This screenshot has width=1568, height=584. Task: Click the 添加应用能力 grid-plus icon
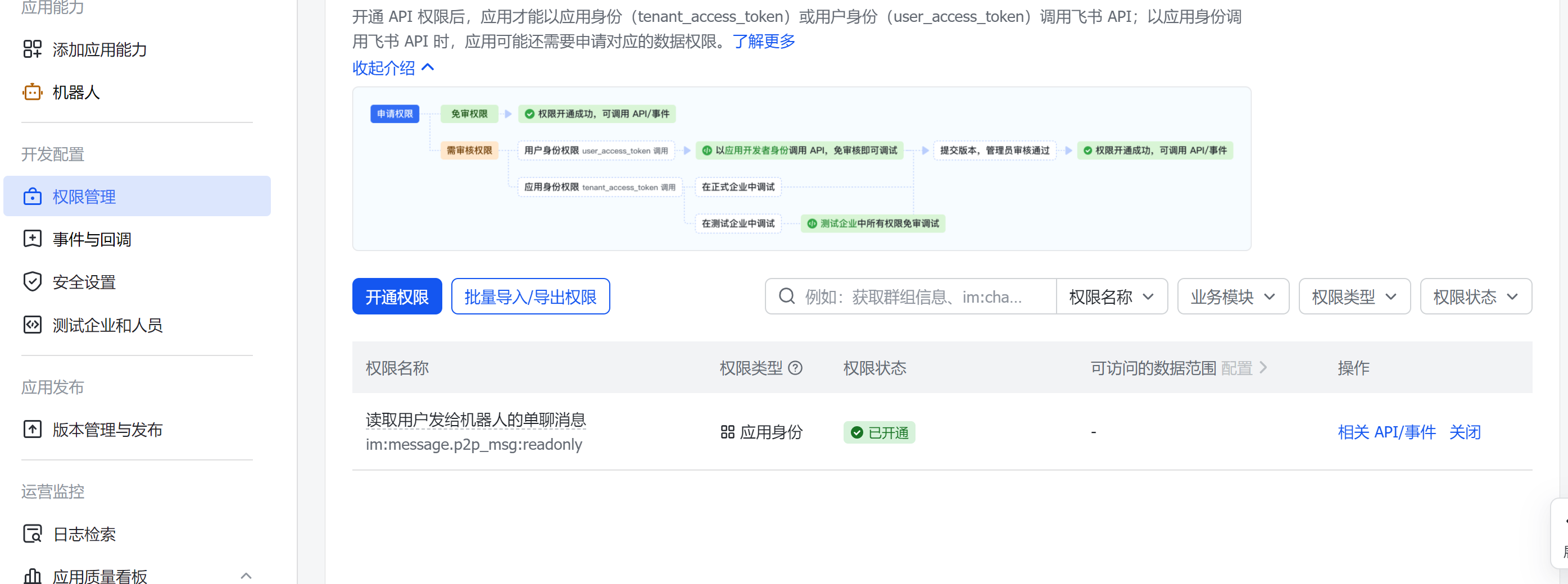[32, 49]
